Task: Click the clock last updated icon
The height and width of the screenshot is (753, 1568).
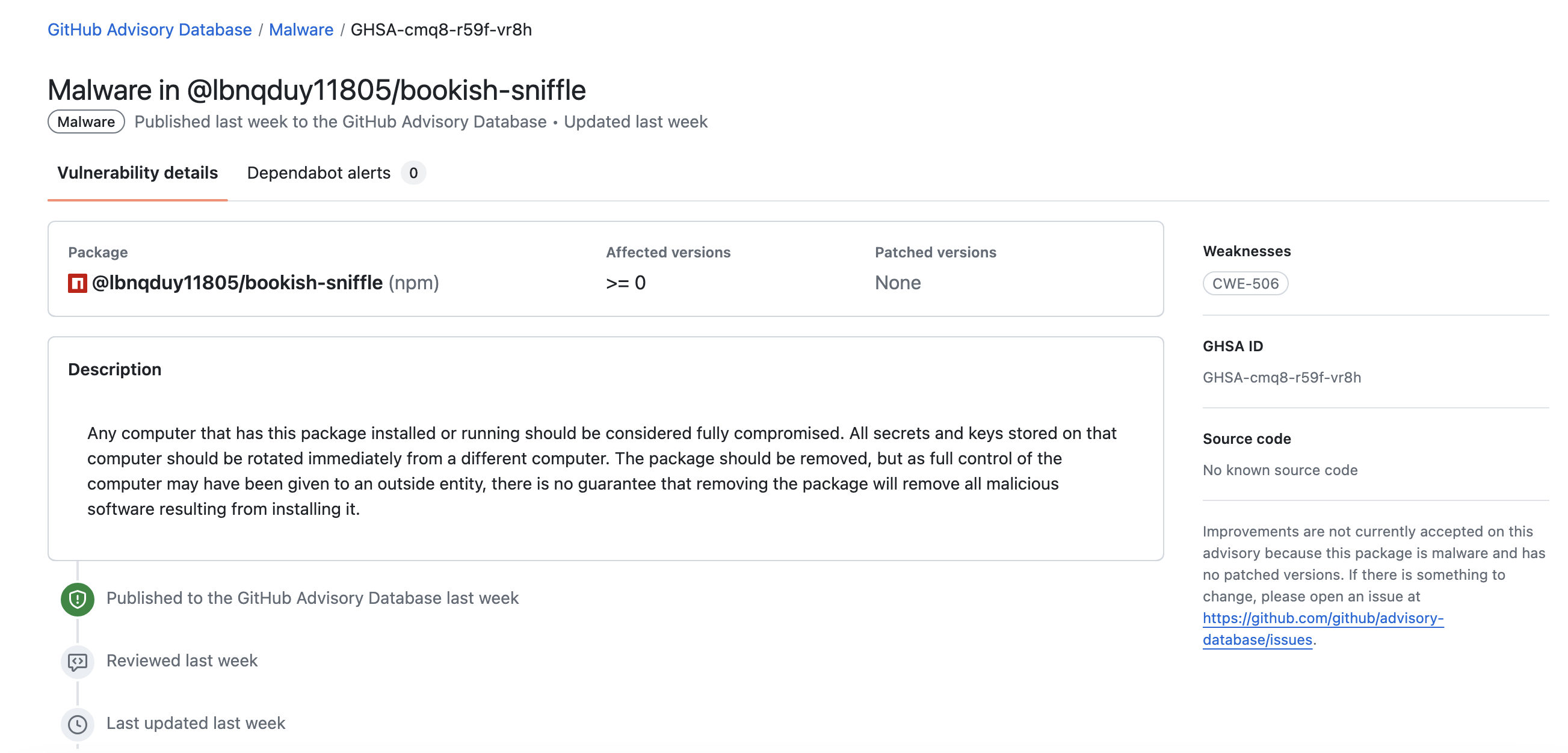Action: [77, 724]
